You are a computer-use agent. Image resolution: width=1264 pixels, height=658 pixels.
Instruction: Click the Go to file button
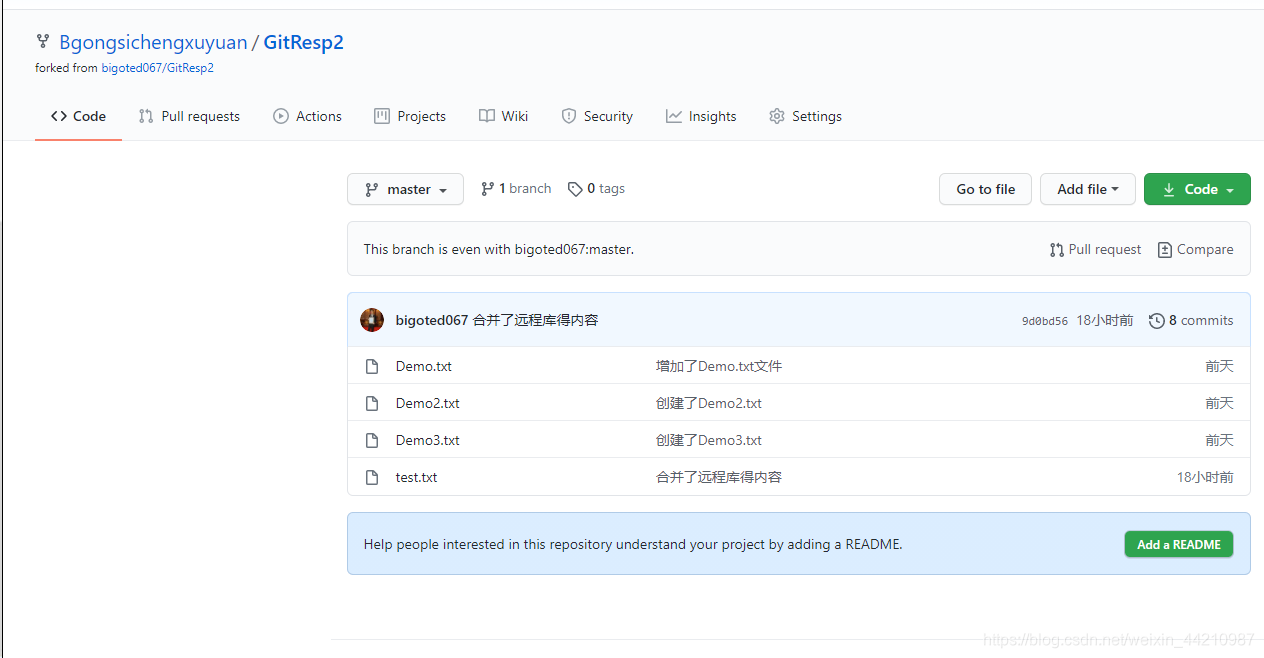(x=985, y=189)
